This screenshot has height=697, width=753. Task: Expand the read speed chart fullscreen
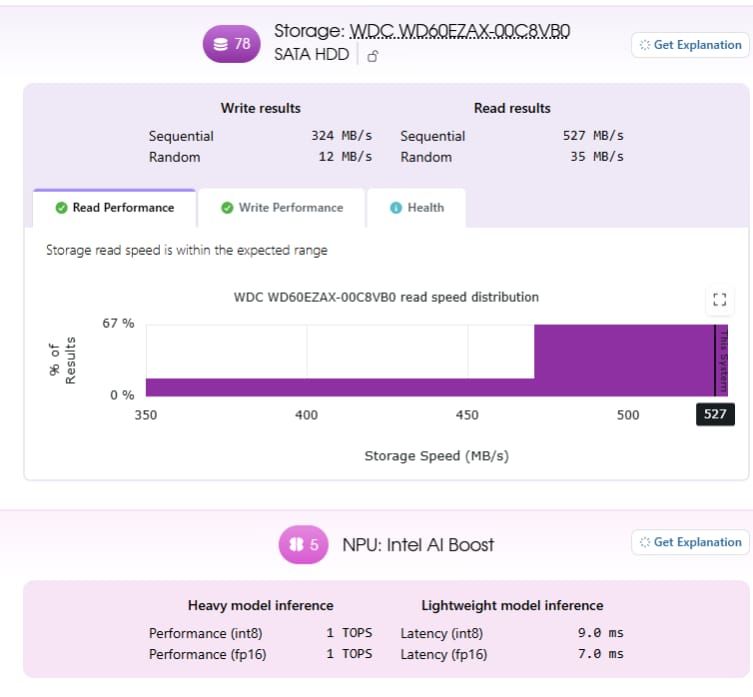click(719, 300)
